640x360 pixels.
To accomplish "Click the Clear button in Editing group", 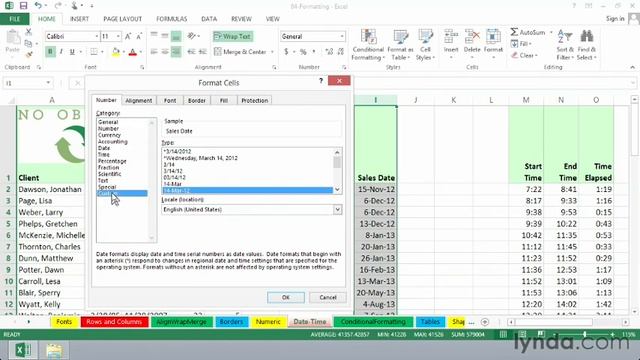I will coord(524,55).
